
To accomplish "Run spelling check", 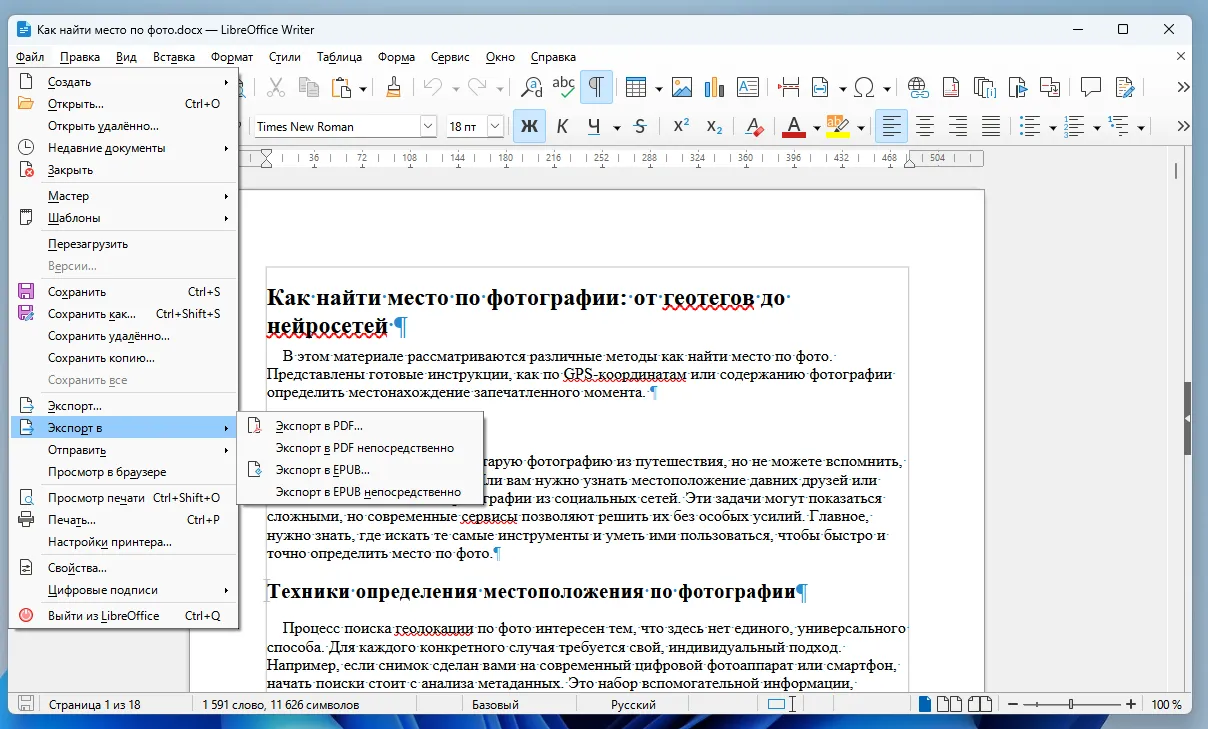I will point(563,87).
